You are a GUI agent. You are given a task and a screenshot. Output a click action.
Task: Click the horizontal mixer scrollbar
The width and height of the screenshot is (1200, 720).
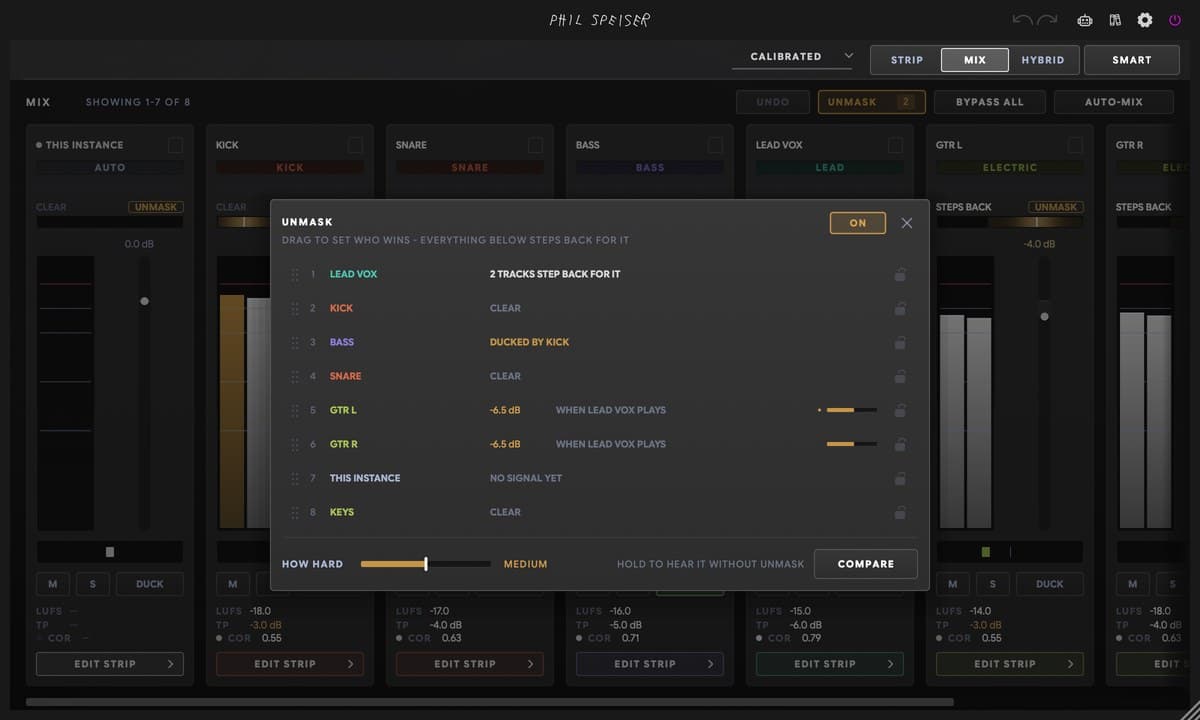[x=490, y=702]
